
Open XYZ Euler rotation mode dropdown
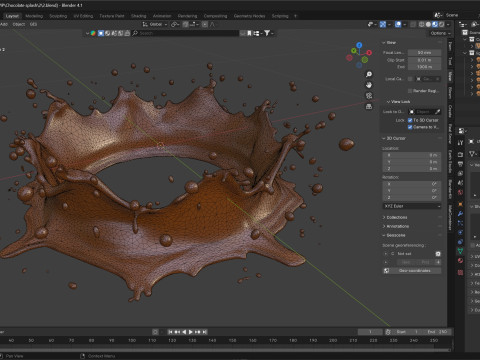pos(412,206)
